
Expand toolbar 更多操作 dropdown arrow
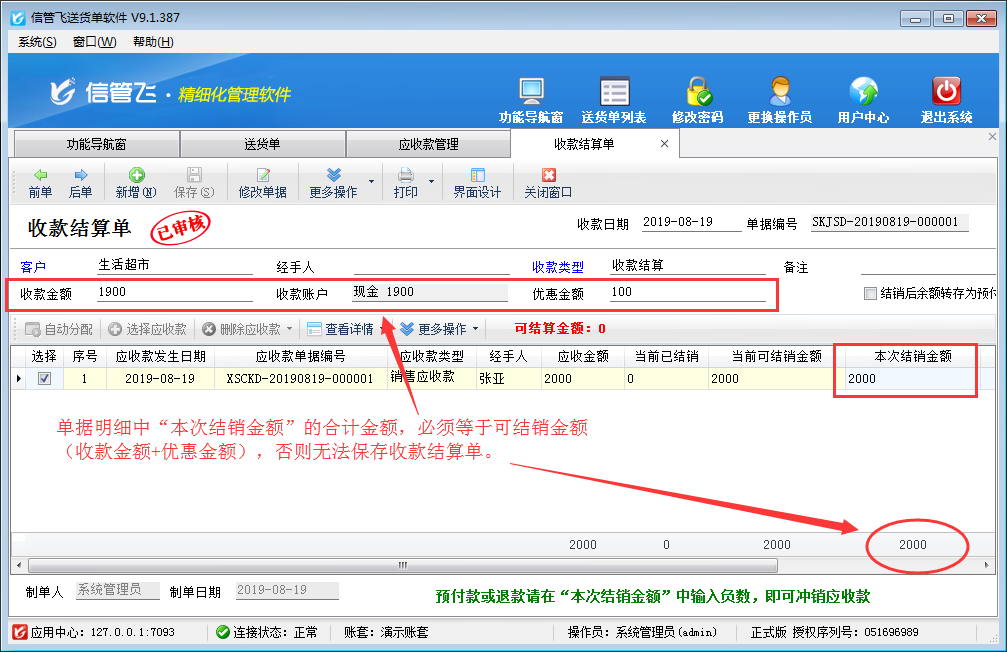(x=371, y=182)
